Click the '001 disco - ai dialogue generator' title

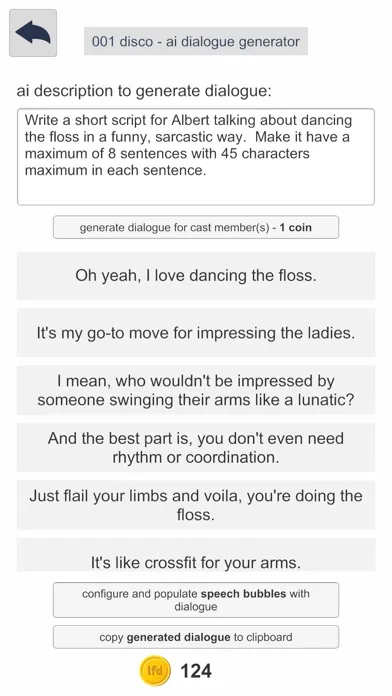(196, 42)
